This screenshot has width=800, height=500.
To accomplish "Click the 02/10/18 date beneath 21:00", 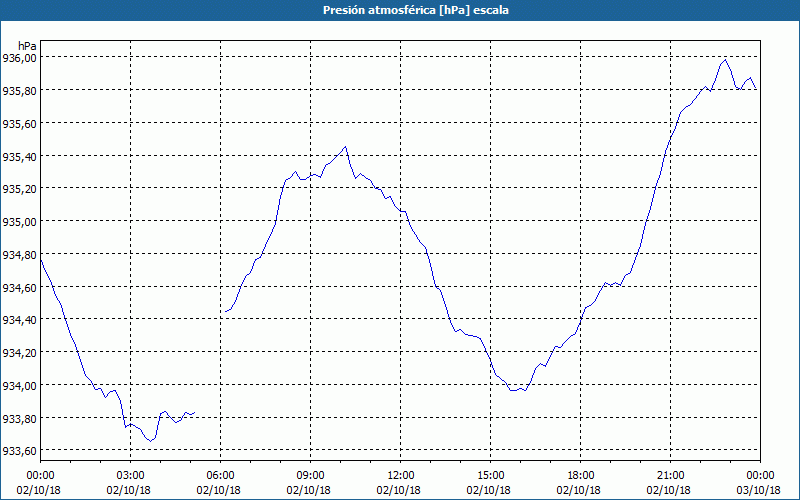I will 670,490.
